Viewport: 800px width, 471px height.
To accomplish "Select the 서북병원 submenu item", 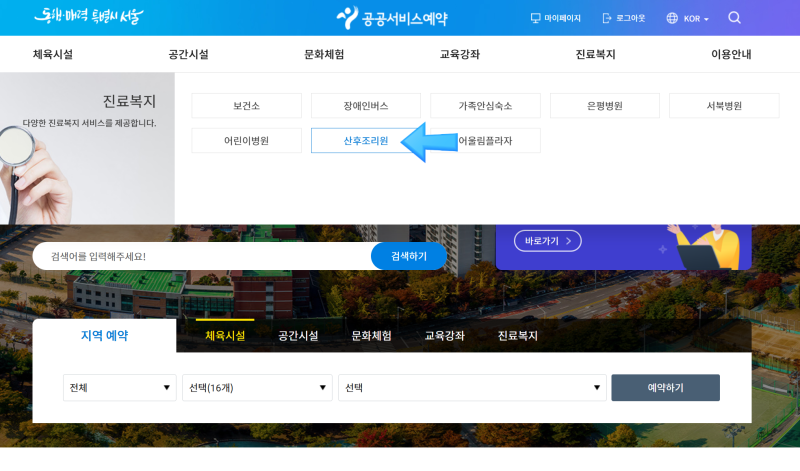I will coord(724,106).
